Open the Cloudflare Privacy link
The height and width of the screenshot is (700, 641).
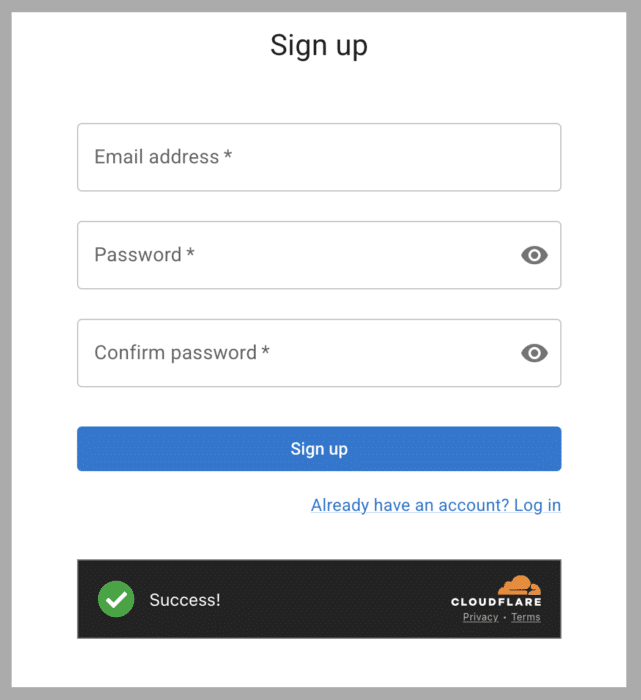(480, 617)
